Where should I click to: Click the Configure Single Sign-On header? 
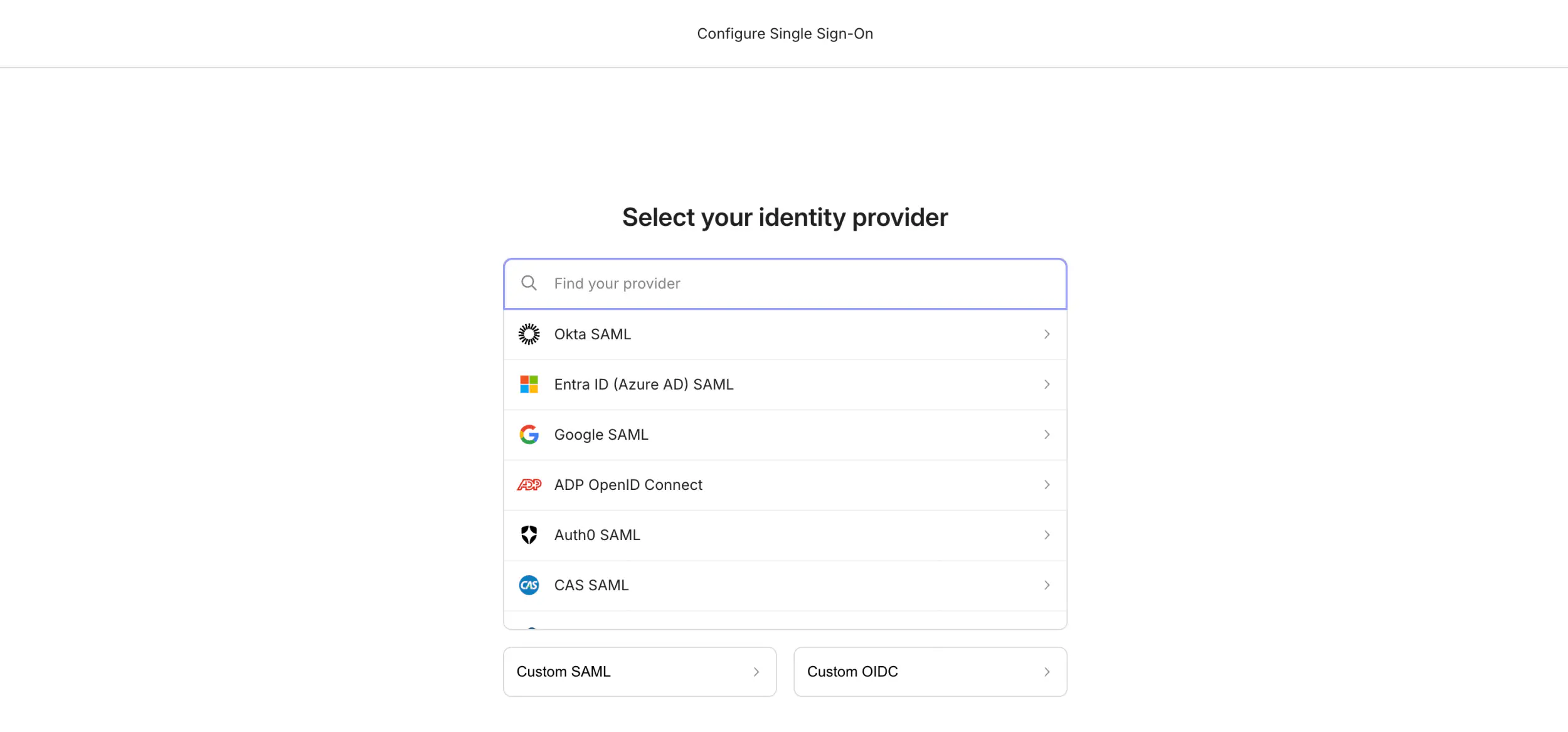[x=785, y=33]
